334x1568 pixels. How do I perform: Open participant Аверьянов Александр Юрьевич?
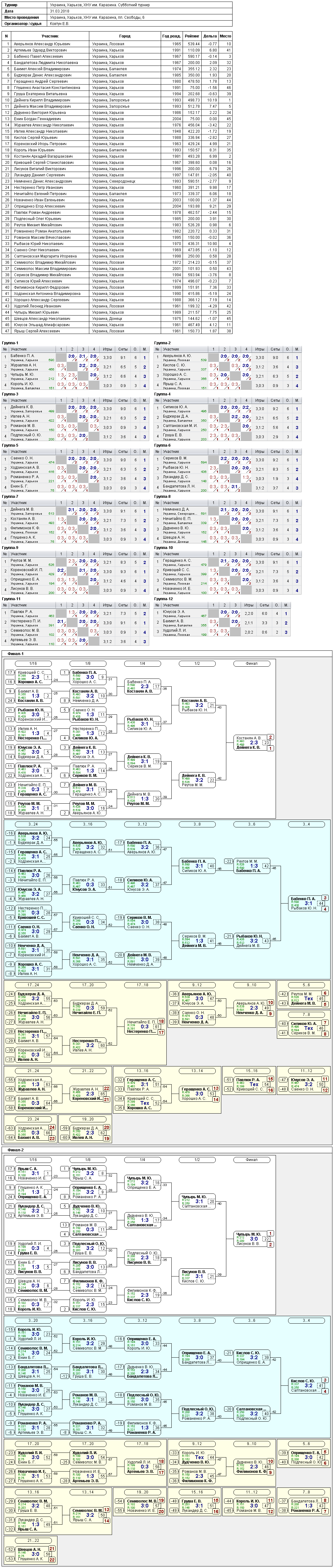tap(42, 44)
